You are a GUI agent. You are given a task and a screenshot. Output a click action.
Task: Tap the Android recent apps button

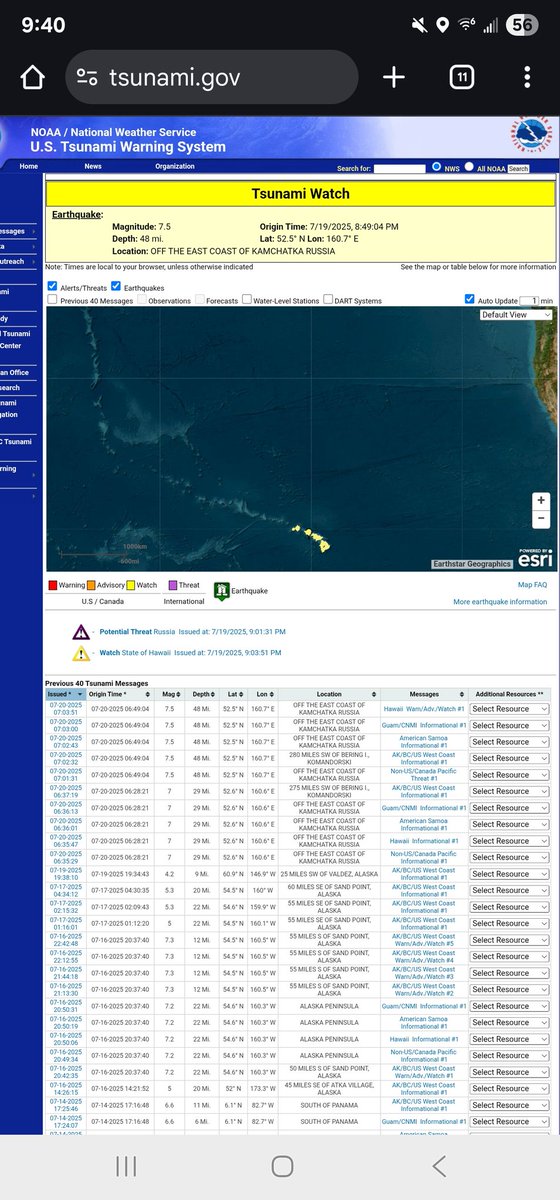(127, 1166)
